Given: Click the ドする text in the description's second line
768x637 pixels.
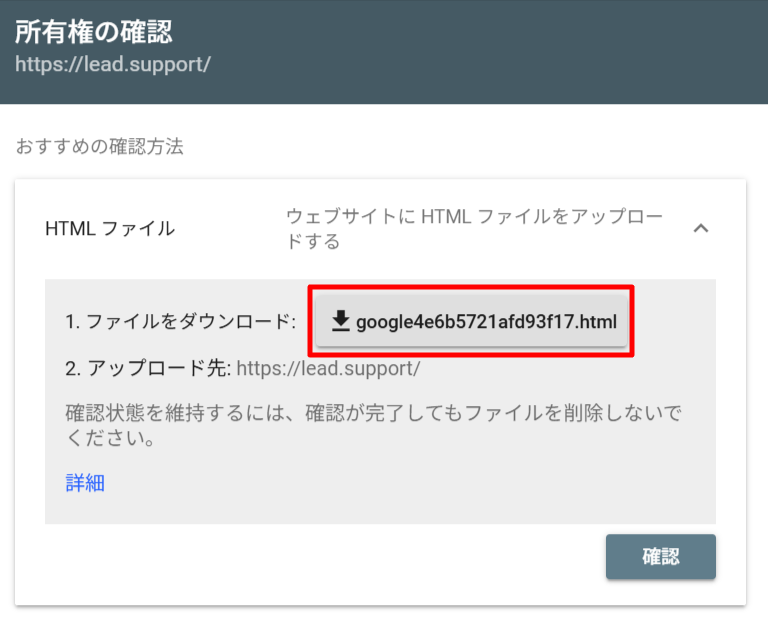Looking at the screenshot, I should [x=313, y=242].
